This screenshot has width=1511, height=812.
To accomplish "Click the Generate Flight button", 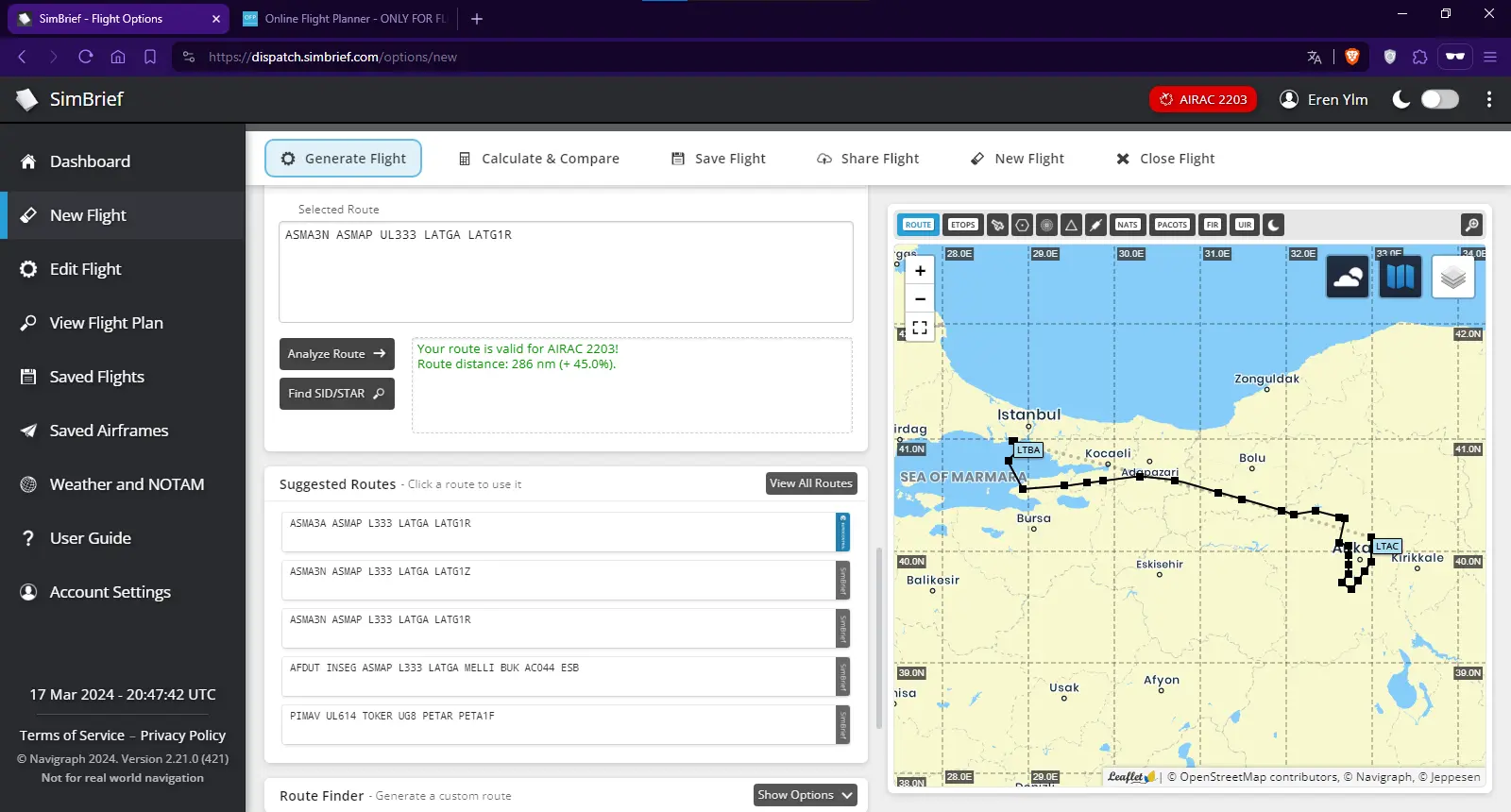I will pos(343,159).
